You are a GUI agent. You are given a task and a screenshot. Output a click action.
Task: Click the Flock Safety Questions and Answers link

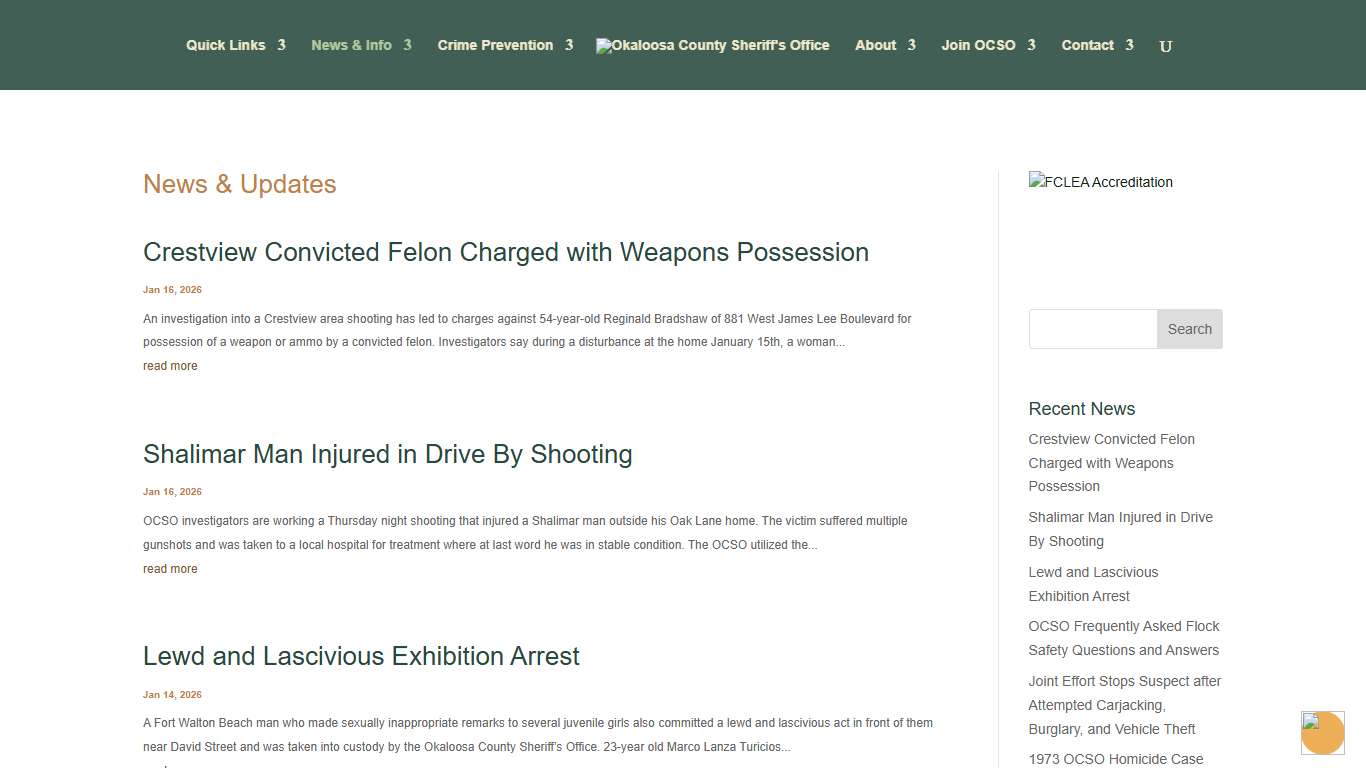point(1124,638)
